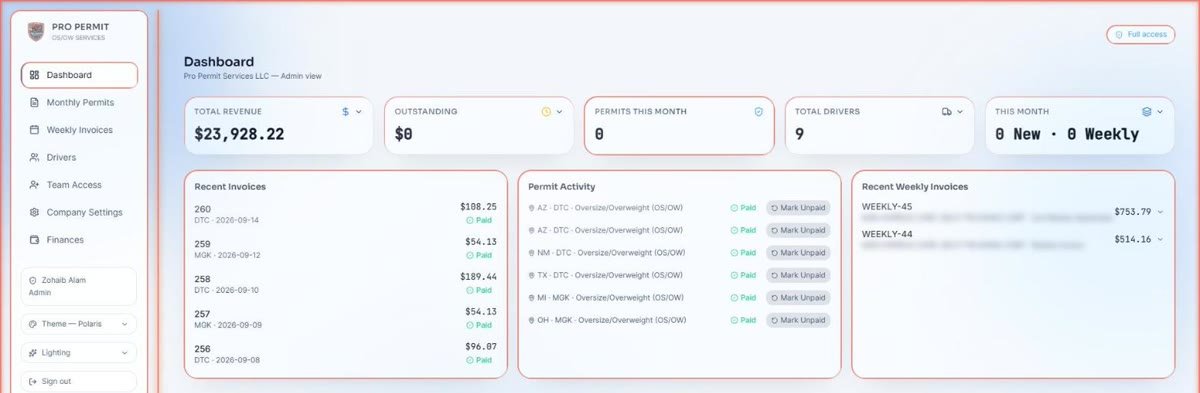Mark NM permit as unpaid
This screenshot has height=393, width=1200.
pyautogui.click(x=798, y=253)
